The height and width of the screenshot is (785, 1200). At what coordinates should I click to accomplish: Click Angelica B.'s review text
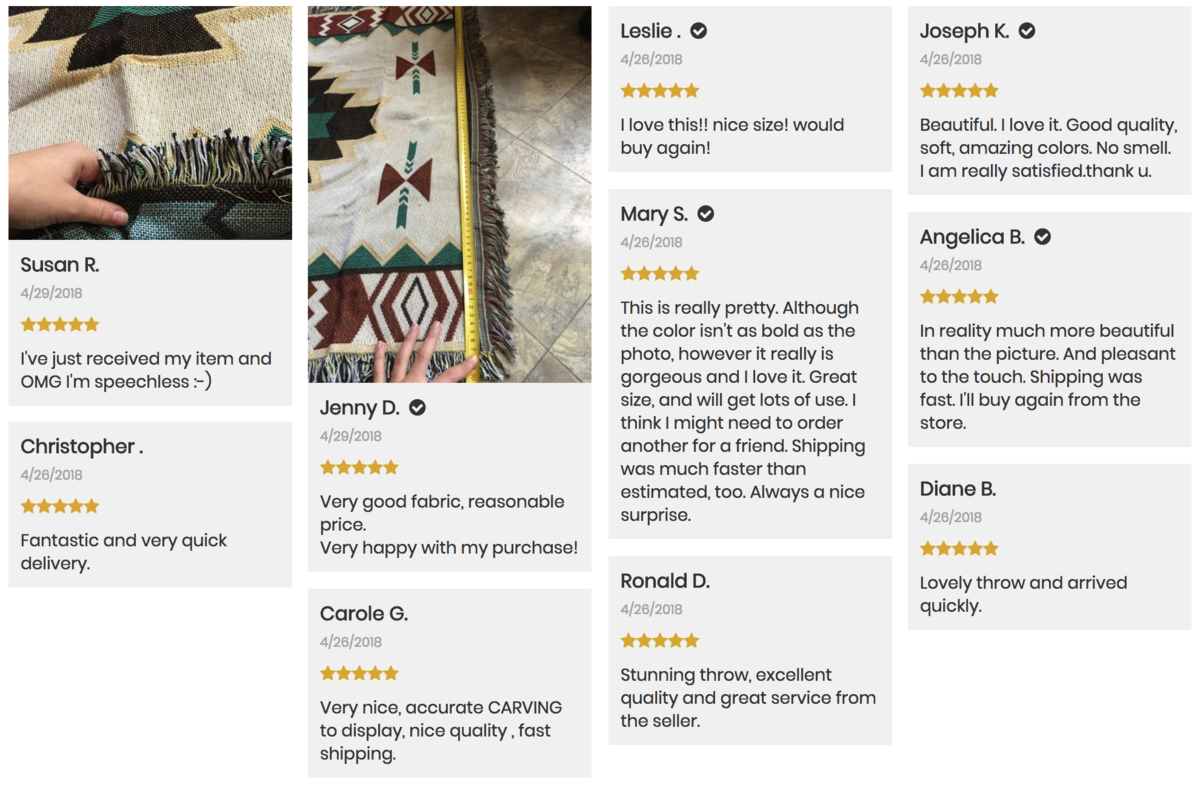click(x=1047, y=376)
